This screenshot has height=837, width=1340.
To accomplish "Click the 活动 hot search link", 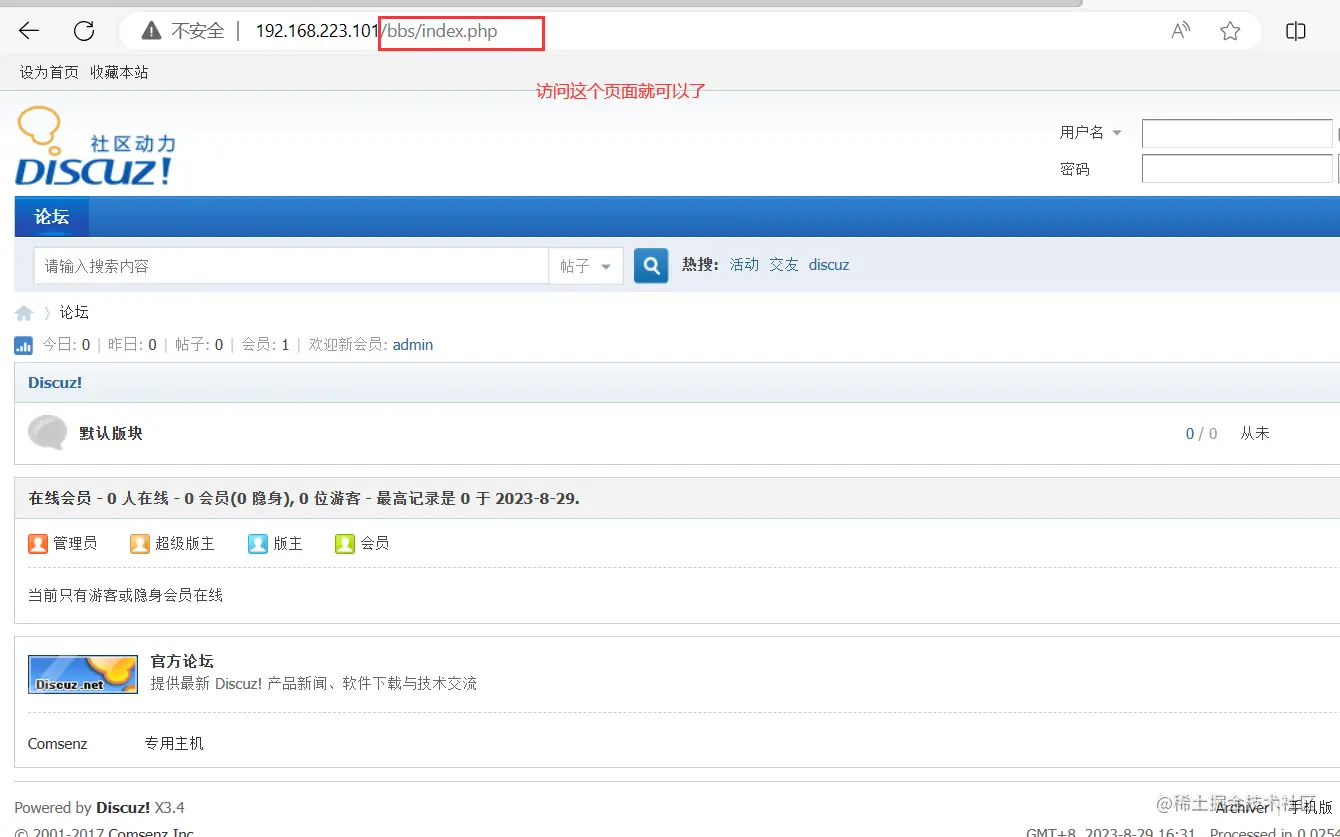I will coord(744,265).
